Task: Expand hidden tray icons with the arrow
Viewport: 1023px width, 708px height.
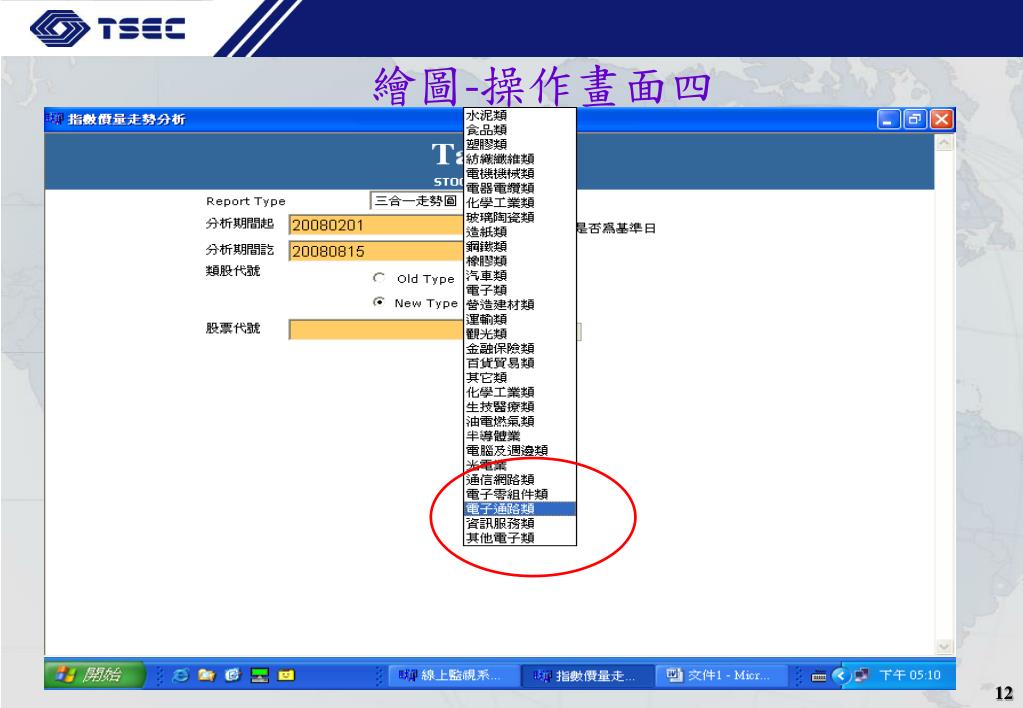Action: (x=841, y=675)
